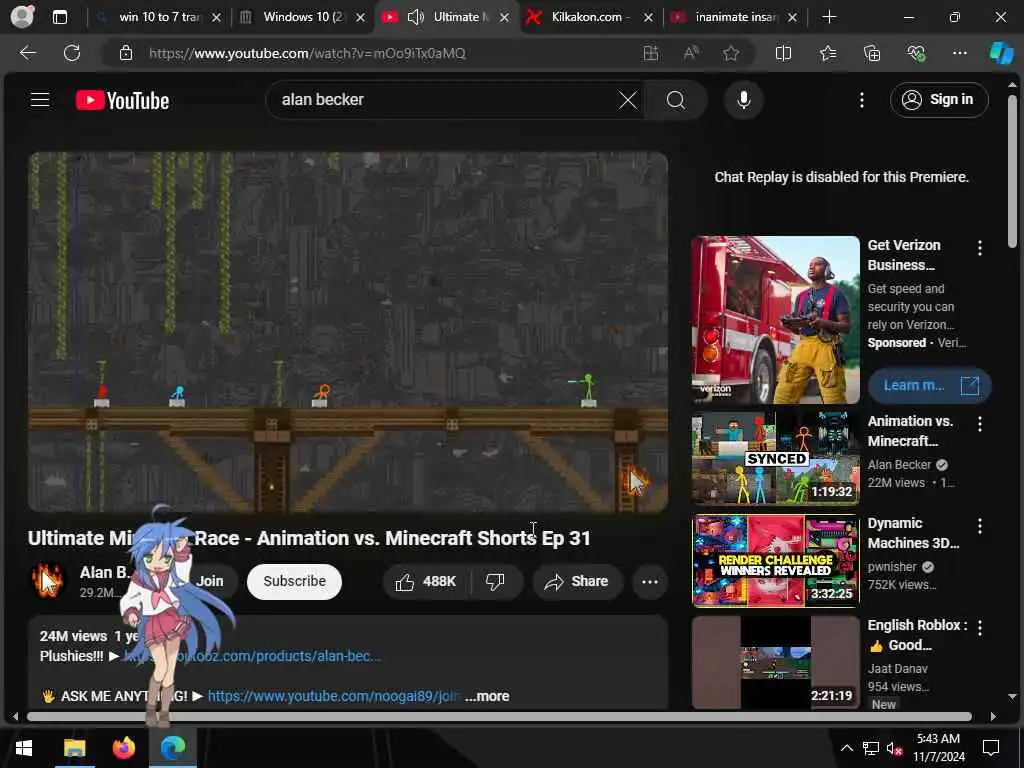1024x768 pixels.
Task: Refresh the page
Action: [x=72, y=53]
